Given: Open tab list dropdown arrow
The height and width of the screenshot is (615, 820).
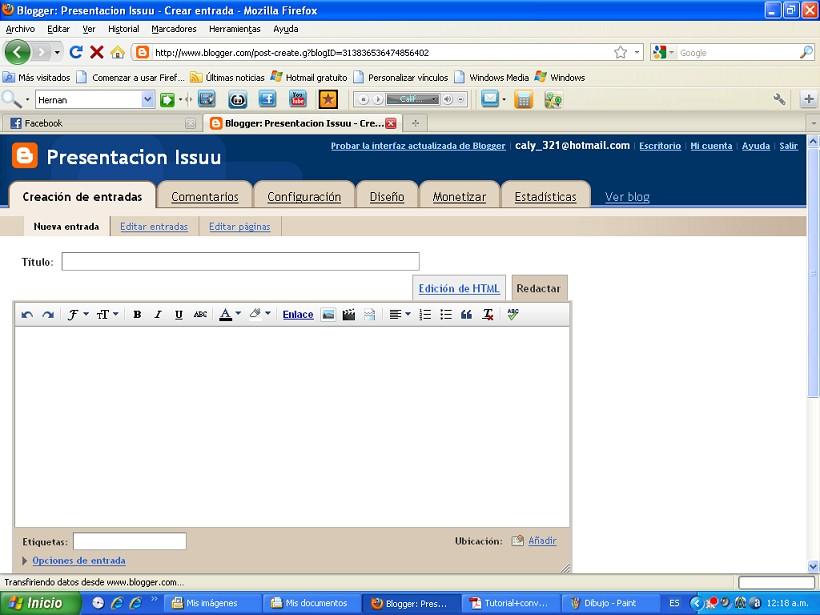Looking at the screenshot, I should pyautogui.click(x=813, y=123).
